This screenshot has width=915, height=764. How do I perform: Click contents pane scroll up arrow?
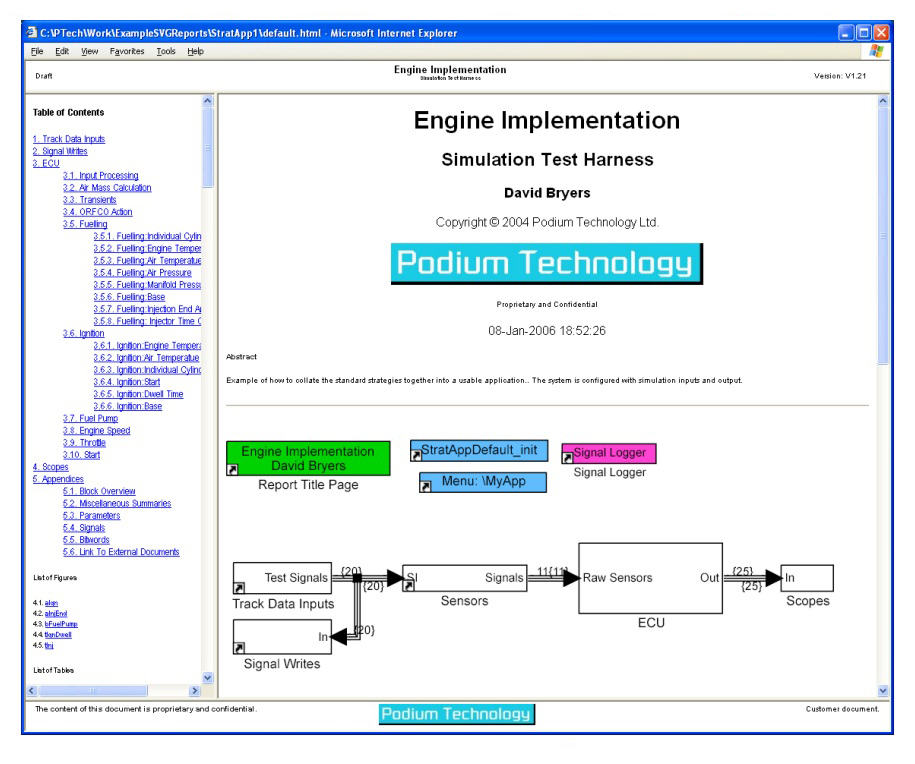[208, 100]
